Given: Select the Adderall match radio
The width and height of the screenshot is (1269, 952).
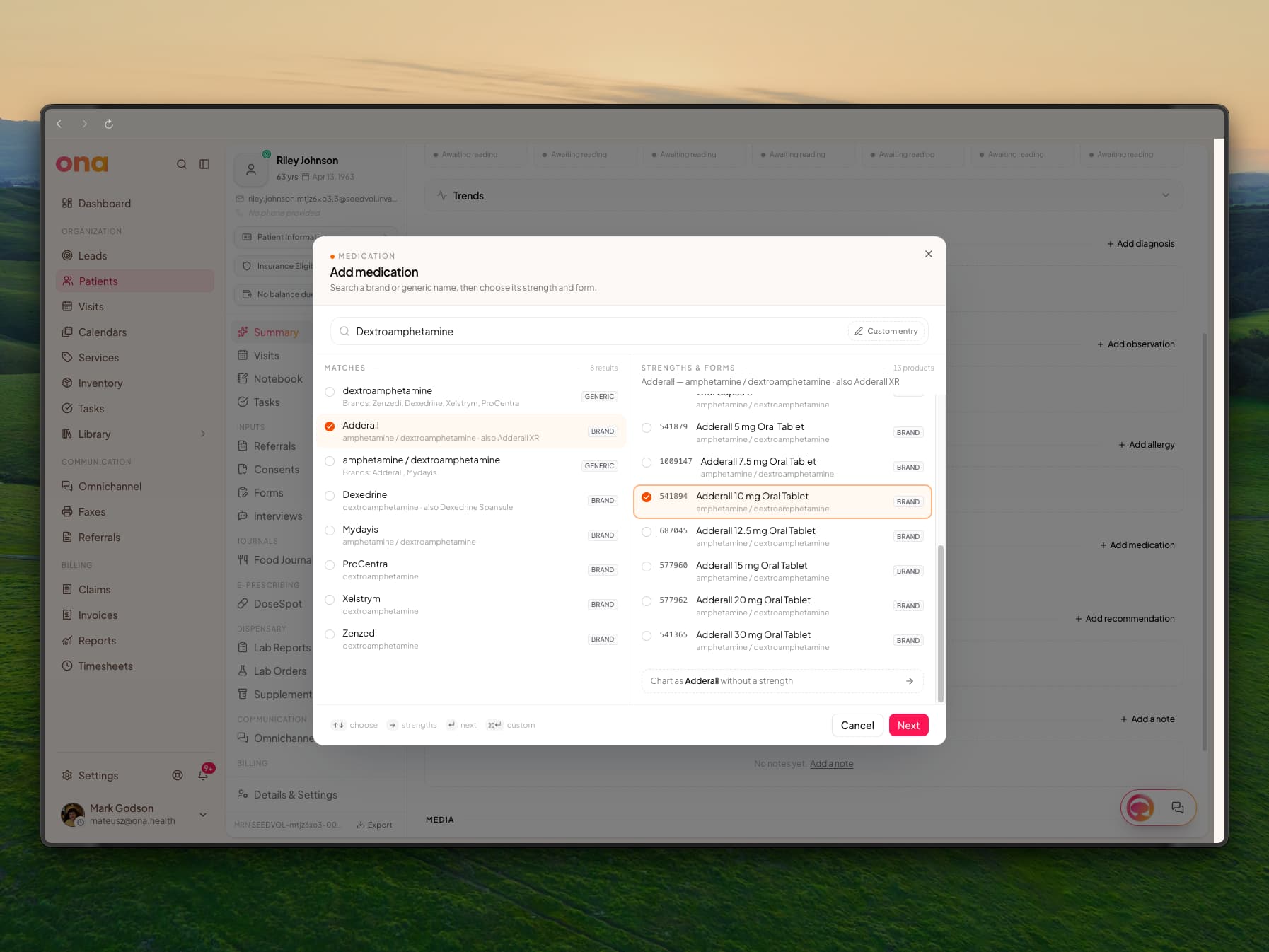Looking at the screenshot, I should tap(330, 426).
